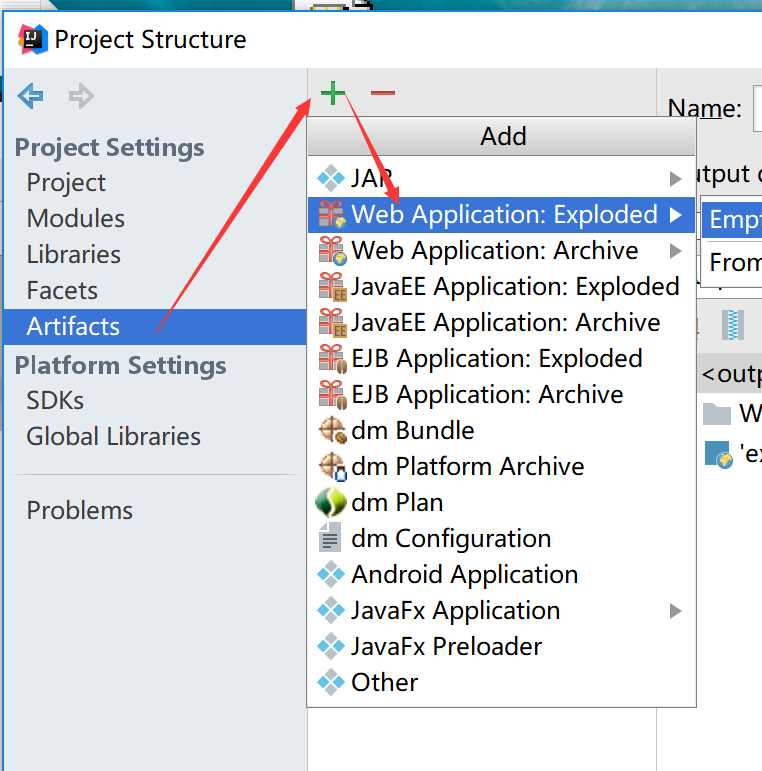Screen dimensions: 762x771
Task: Click the Web Application: Archive gift icon
Action: click(332, 251)
